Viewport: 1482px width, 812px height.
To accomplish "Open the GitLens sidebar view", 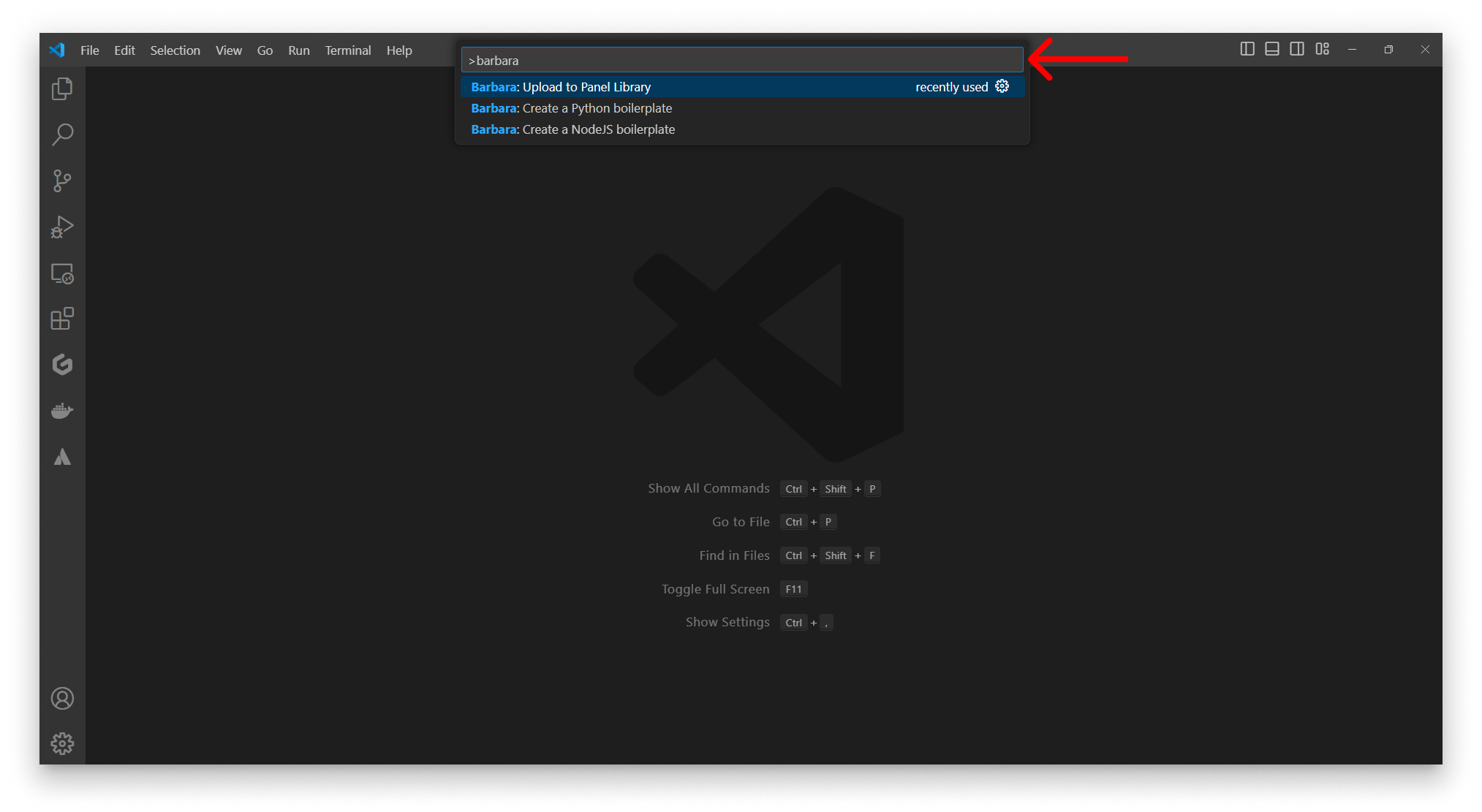I will pyautogui.click(x=62, y=365).
